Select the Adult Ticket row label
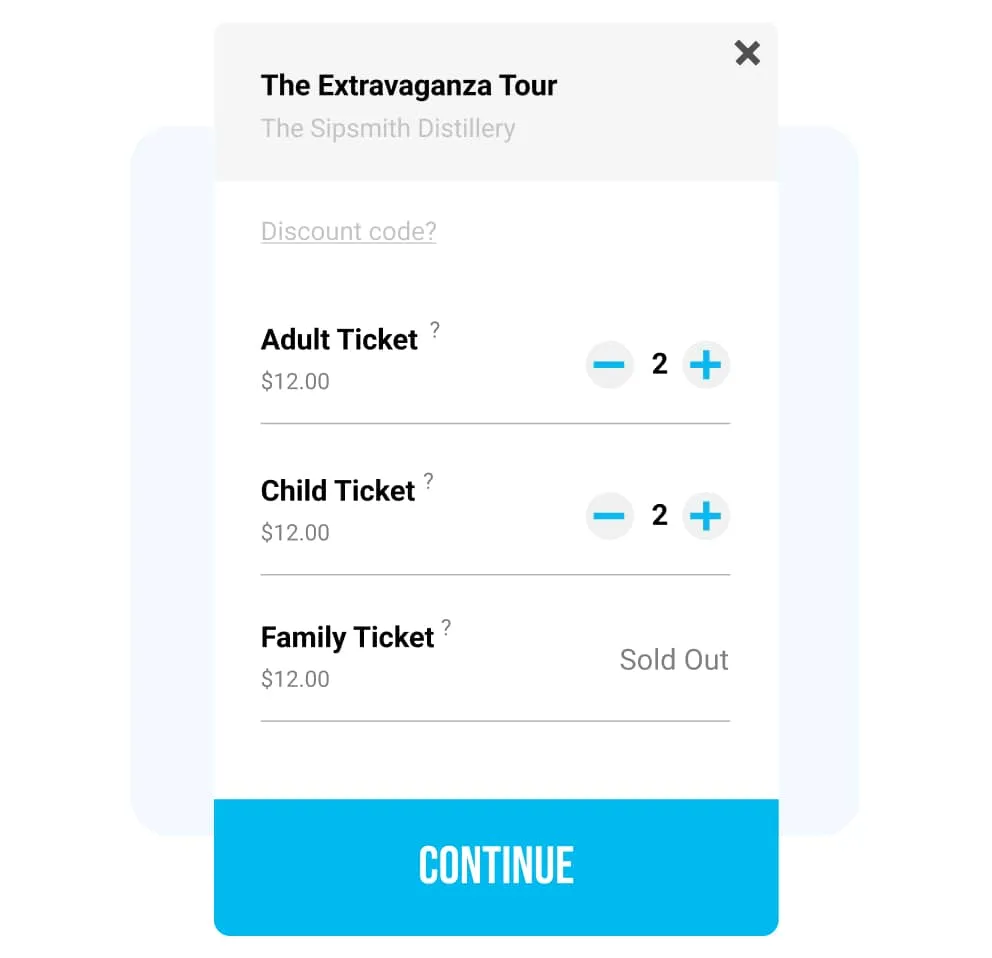Viewport: 992px width, 958px height. (x=339, y=340)
